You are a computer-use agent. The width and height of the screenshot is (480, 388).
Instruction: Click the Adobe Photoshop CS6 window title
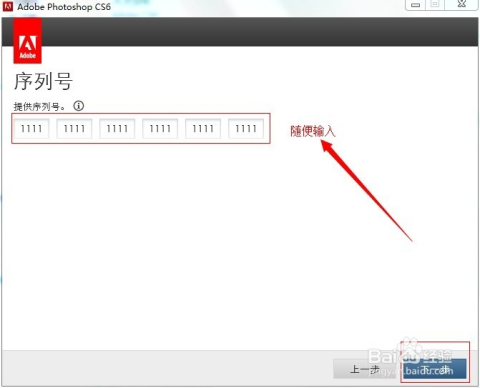pyautogui.click(x=64, y=7)
